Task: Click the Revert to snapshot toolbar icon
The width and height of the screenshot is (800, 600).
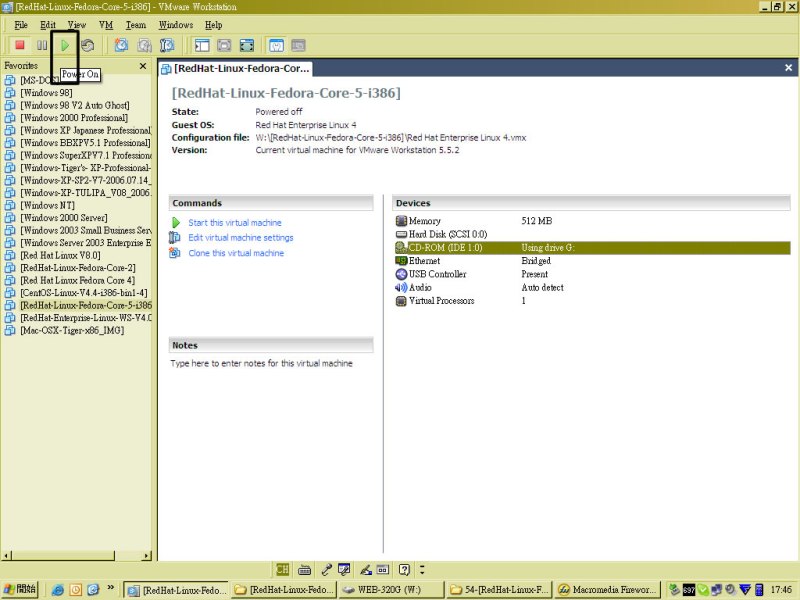Action: point(144,45)
